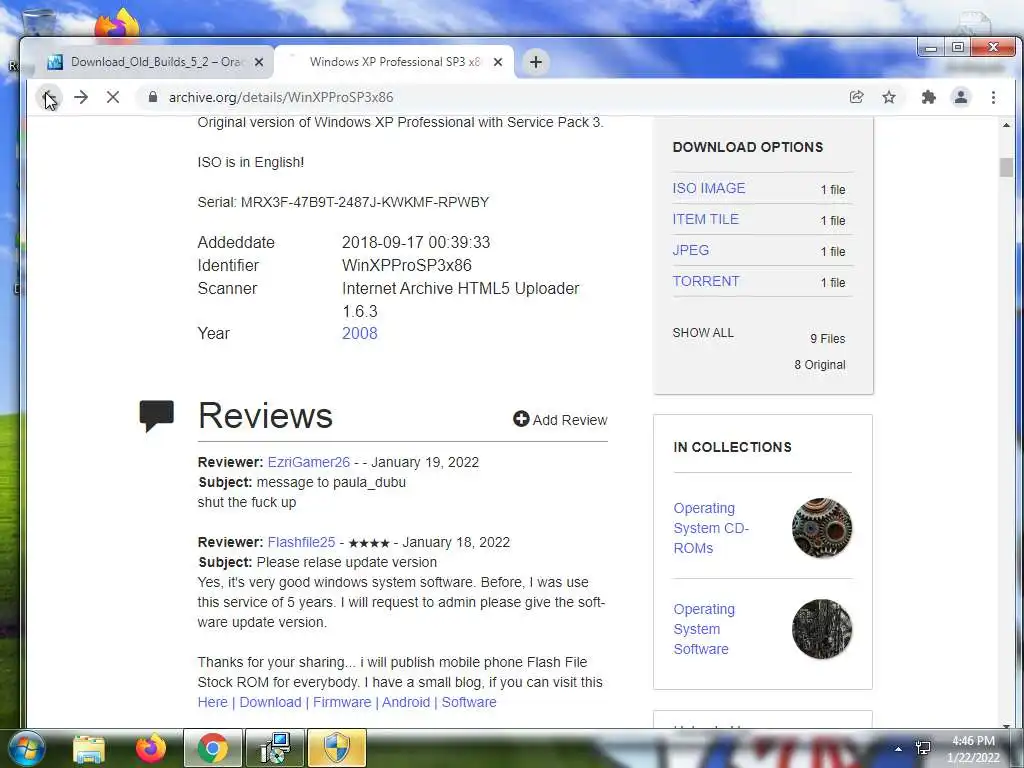Viewport: 1024px width, 768px height.
Task: Click the page scrollbar down arrow
Action: point(1006,724)
